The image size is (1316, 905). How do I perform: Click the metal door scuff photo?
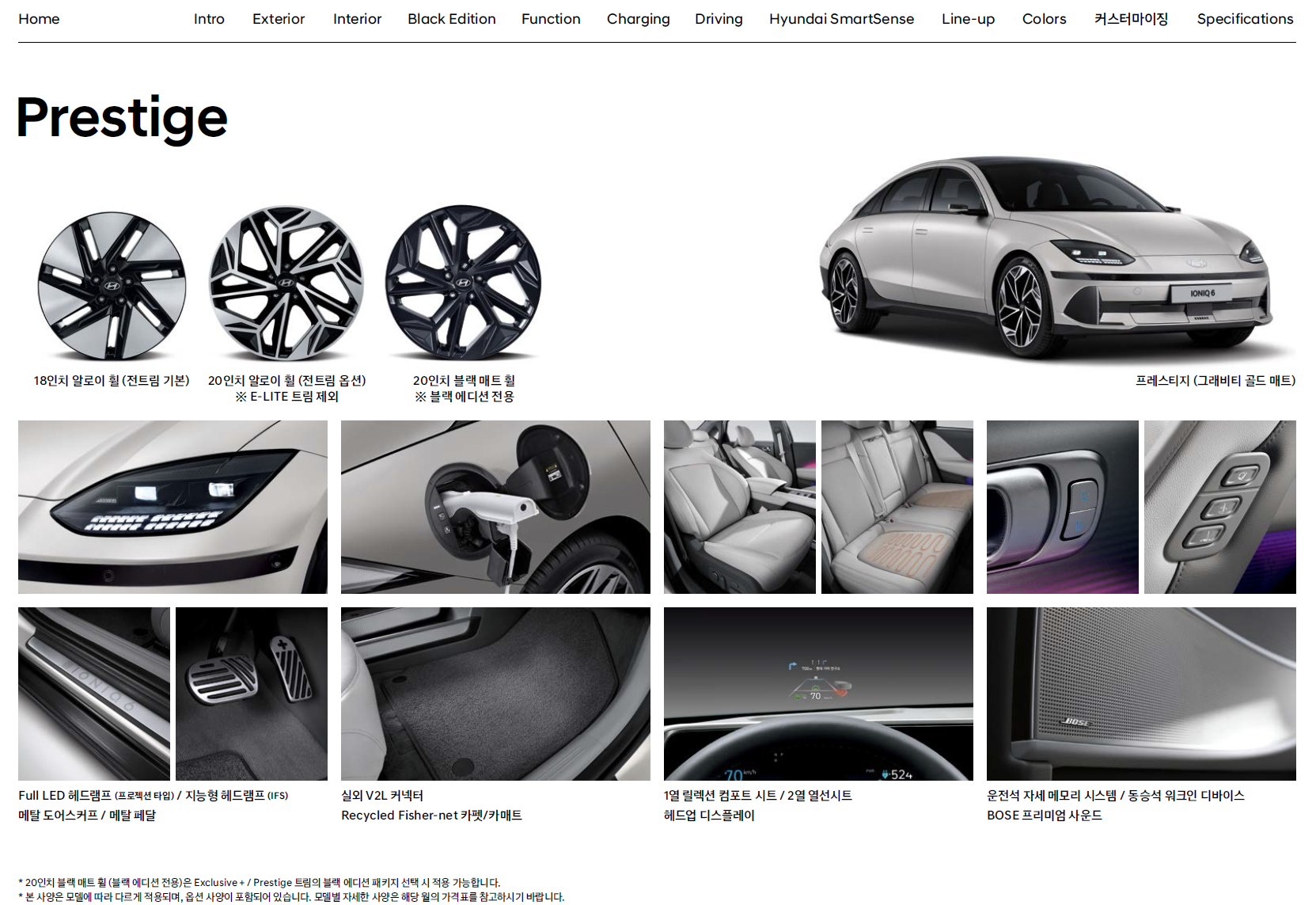(94, 694)
